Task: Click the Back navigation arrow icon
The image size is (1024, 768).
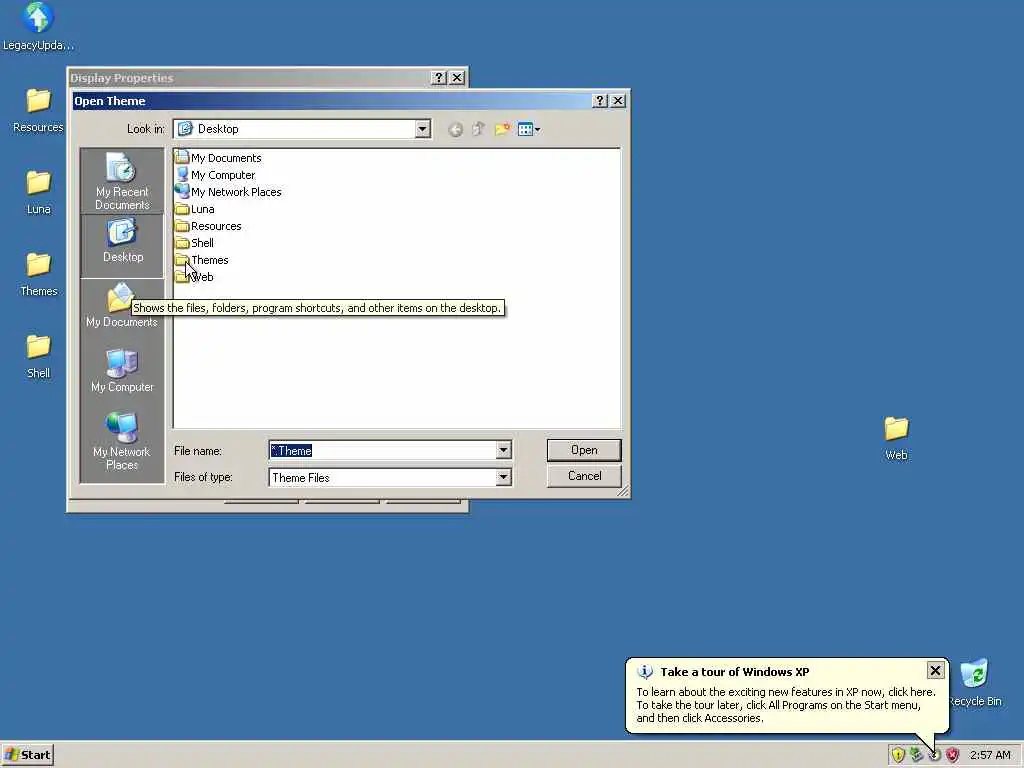Action: pyautogui.click(x=455, y=129)
